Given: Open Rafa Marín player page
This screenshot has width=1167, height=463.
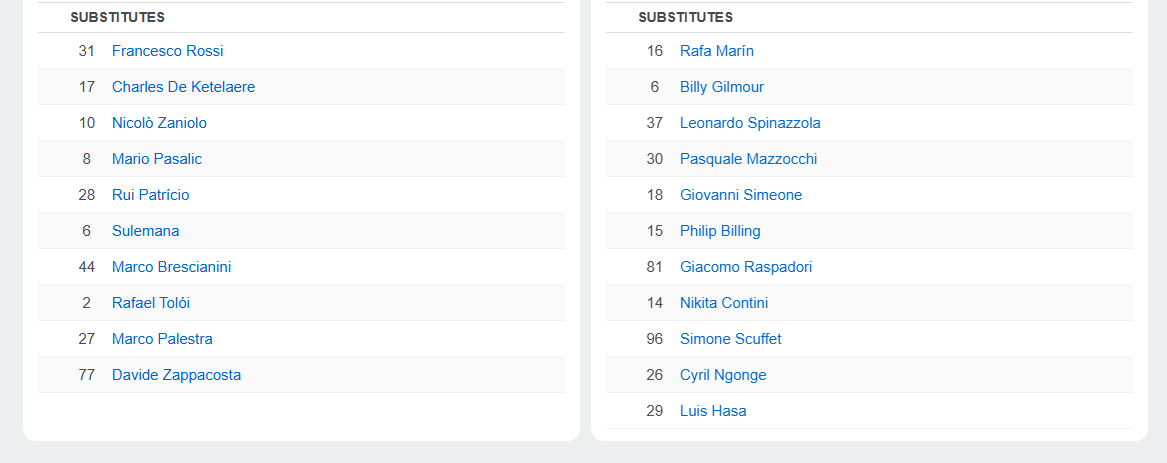Looking at the screenshot, I should pos(716,51).
